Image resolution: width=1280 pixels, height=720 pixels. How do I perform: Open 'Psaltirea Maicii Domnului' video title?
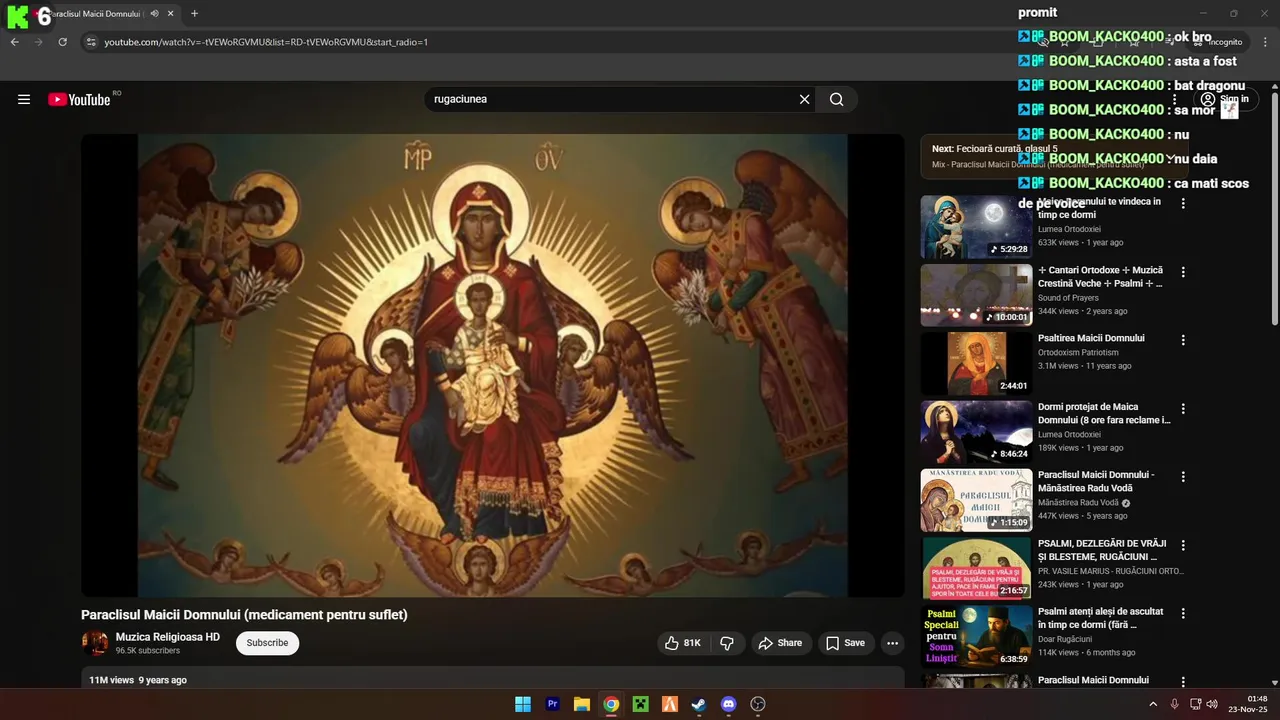tap(1091, 338)
